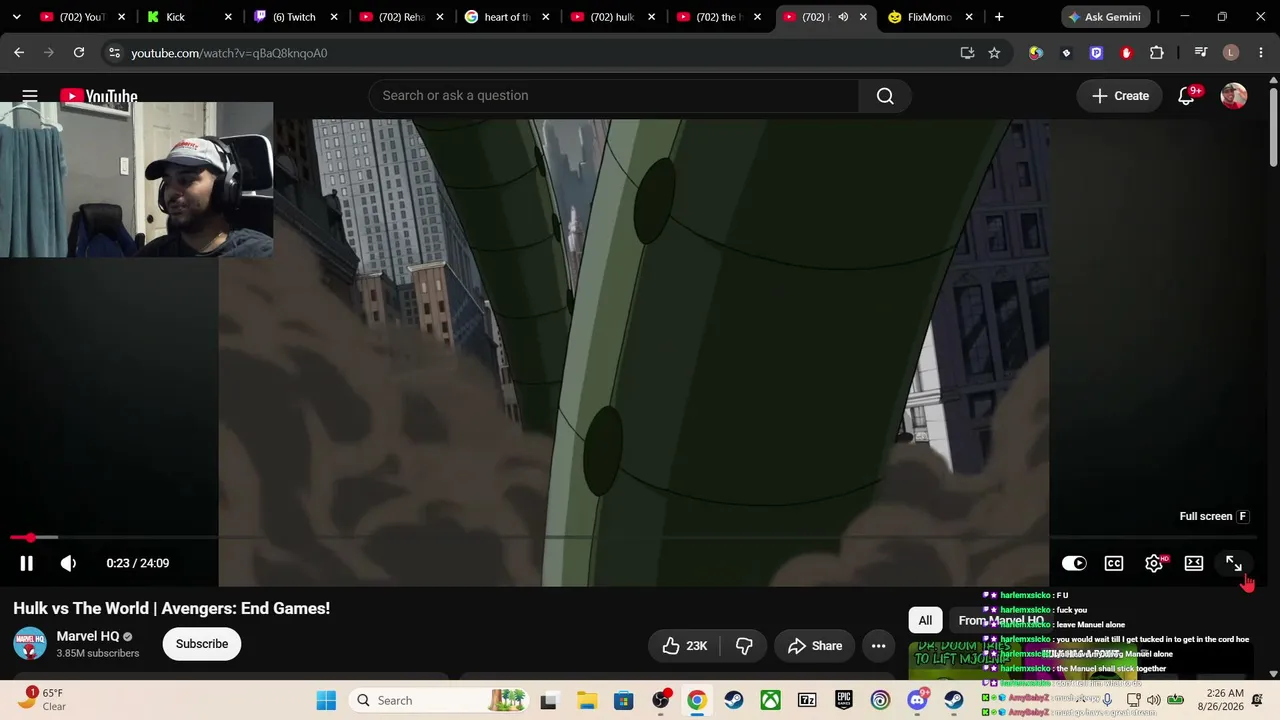Screen dimensions: 1280x720
Task: Pause the Hulk video
Action: pyautogui.click(x=27, y=563)
